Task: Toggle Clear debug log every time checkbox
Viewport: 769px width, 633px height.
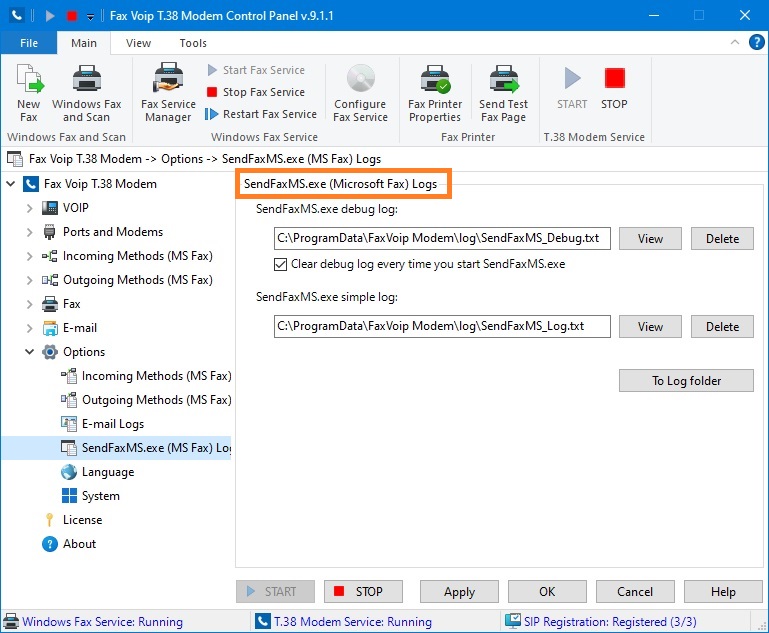Action: click(x=280, y=265)
